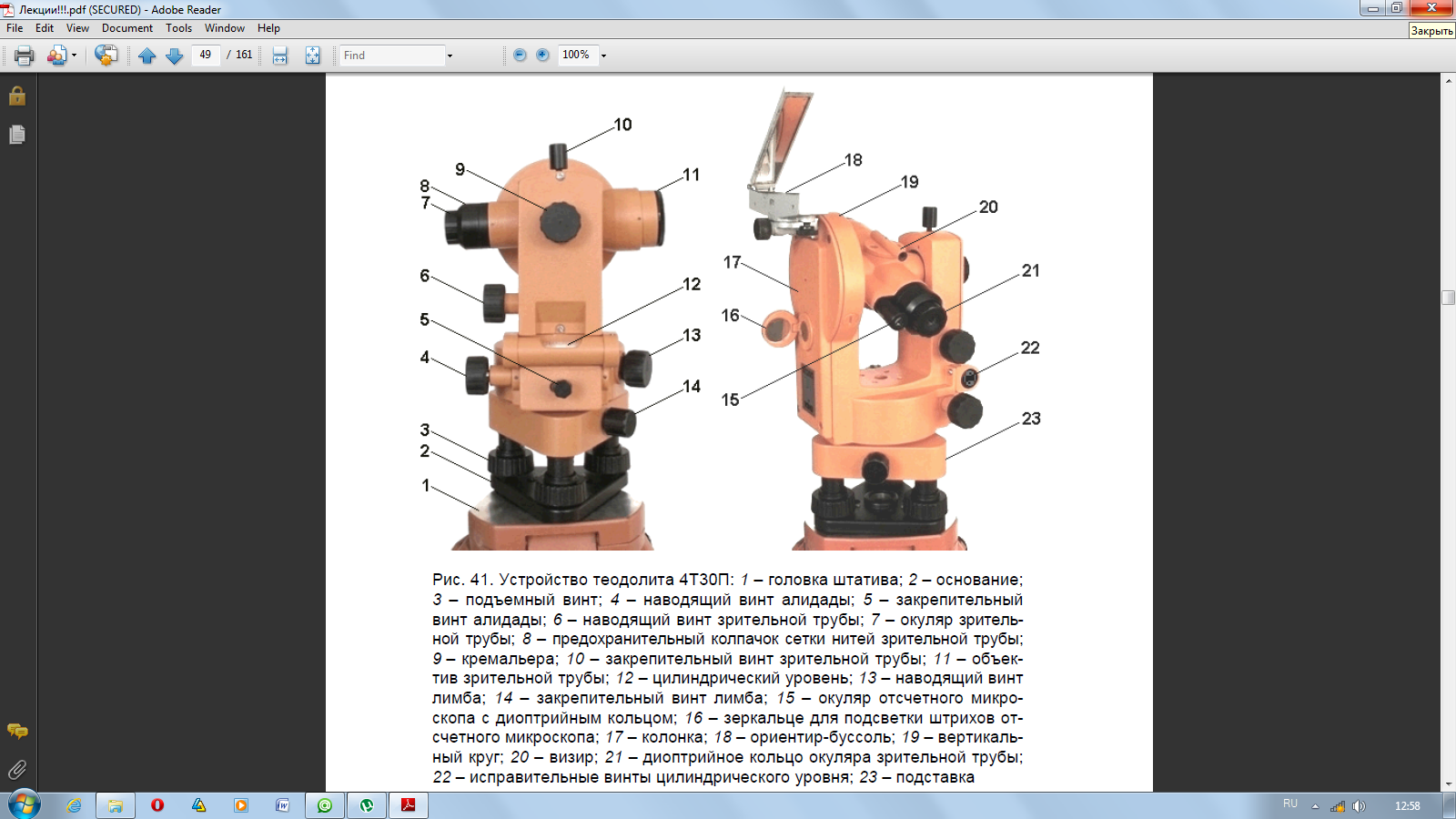
Task: Launch Internet Explorer from taskbar
Action: click(x=74, y=805)
